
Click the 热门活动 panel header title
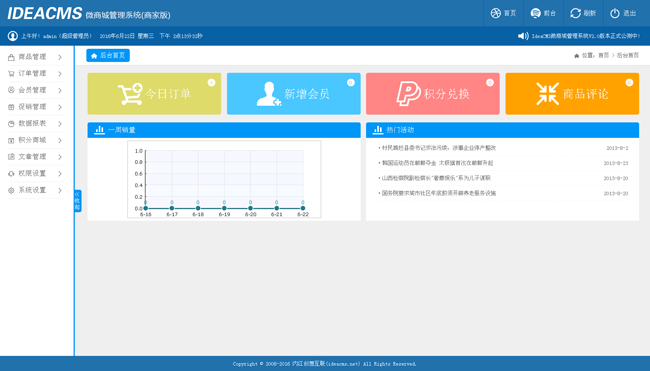pyautogui.click(x=400, y=130)
